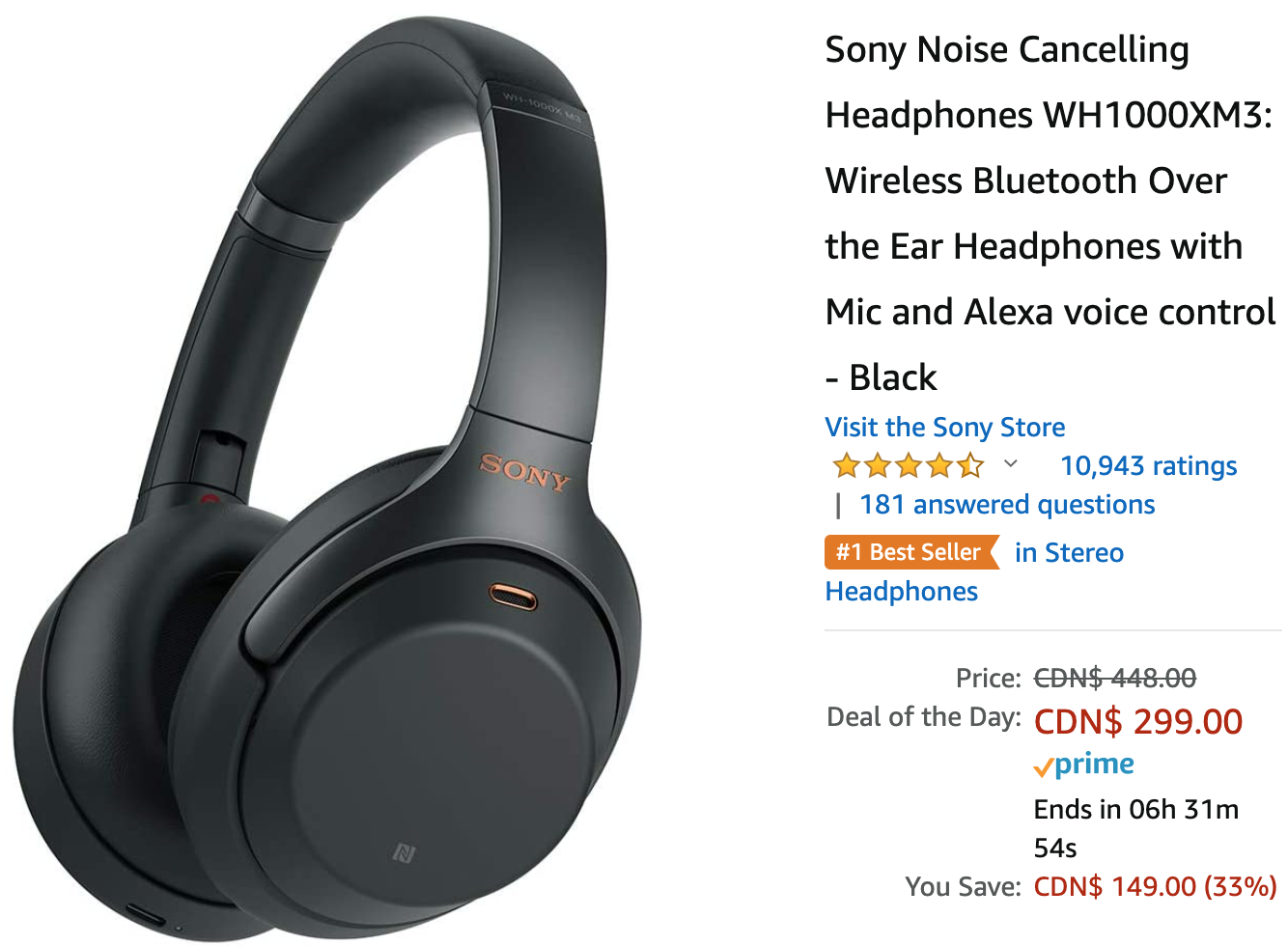View the 181 answered questions
Image resolution: width=1288 pixels, height=946 pixels.
pyautogui.click(x=1007, y=504)
